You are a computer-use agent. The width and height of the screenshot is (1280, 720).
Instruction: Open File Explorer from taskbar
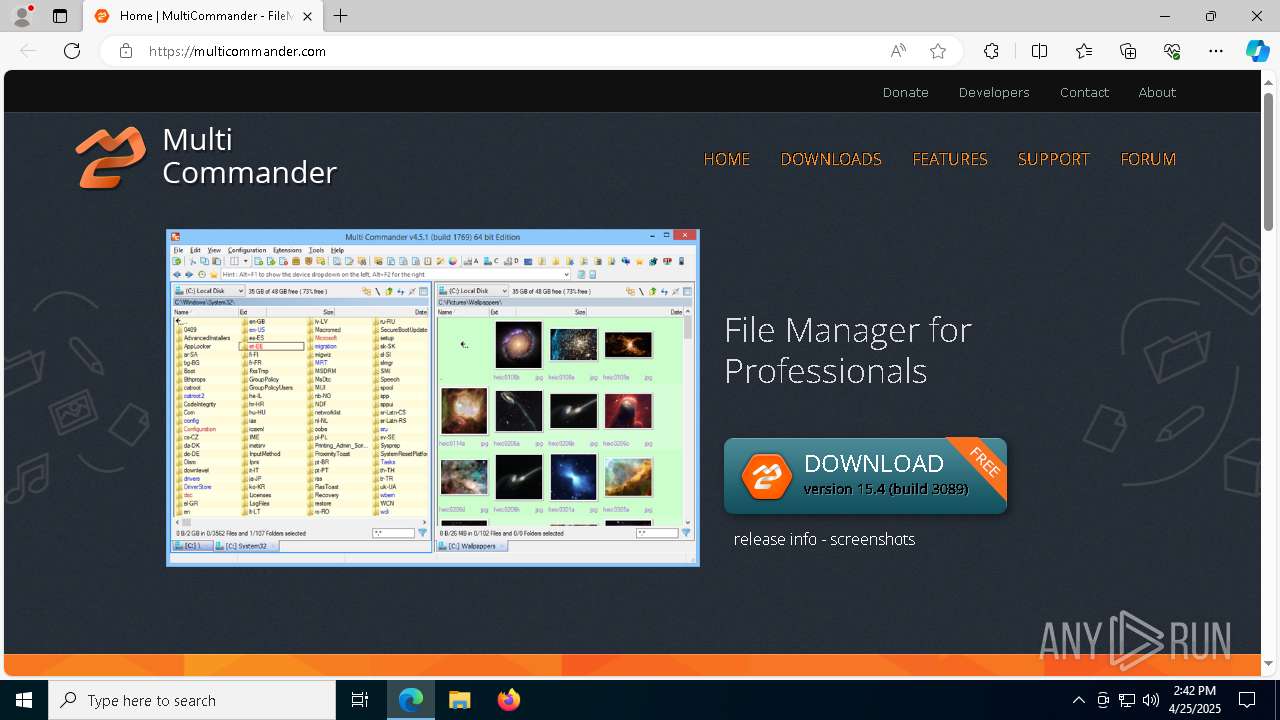459,700
